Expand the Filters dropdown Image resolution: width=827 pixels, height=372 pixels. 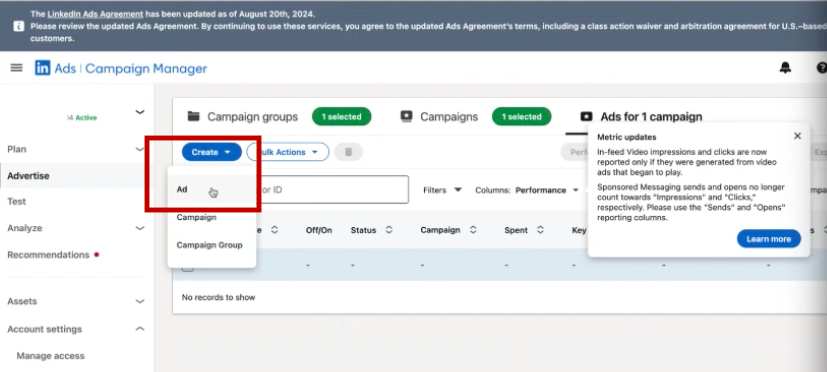coord(442,190)
